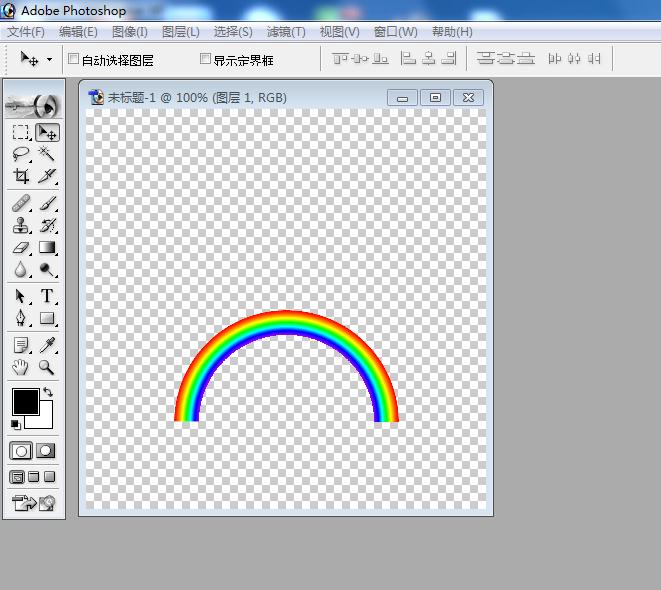Distribute left edges button
The width and height of the screenshot is (661, 590).
coord(554,59)
